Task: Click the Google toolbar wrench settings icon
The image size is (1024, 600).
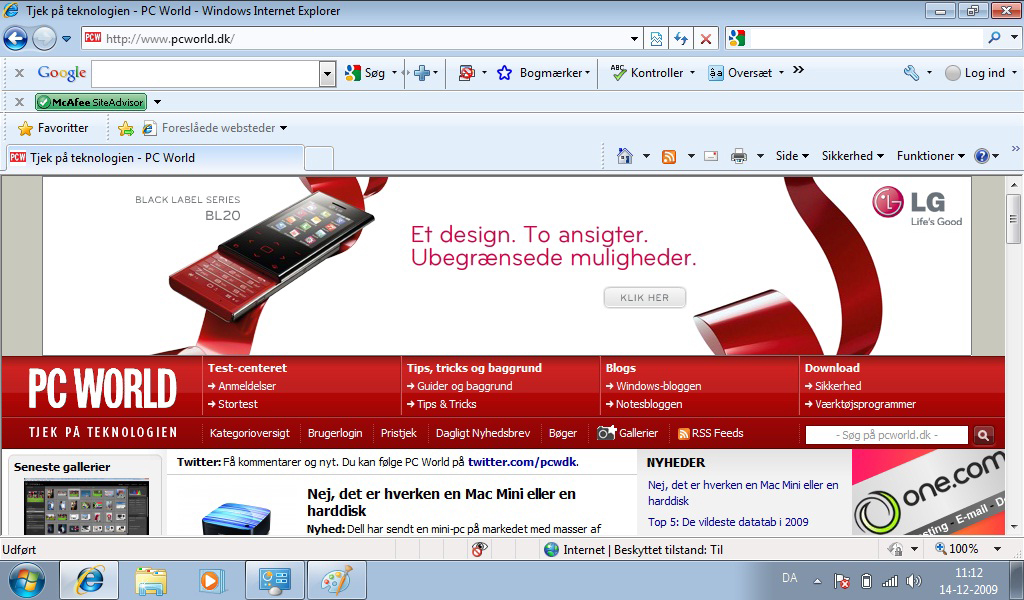Action: tap(910, 73)
